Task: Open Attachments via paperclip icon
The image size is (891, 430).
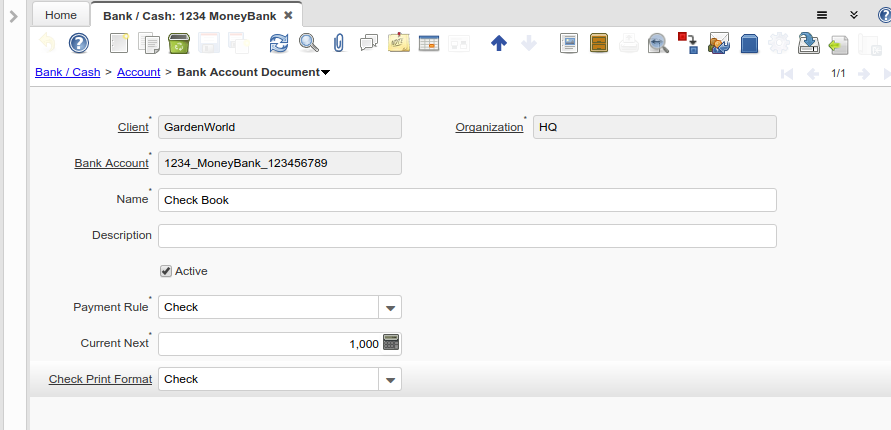Action: 338,43
